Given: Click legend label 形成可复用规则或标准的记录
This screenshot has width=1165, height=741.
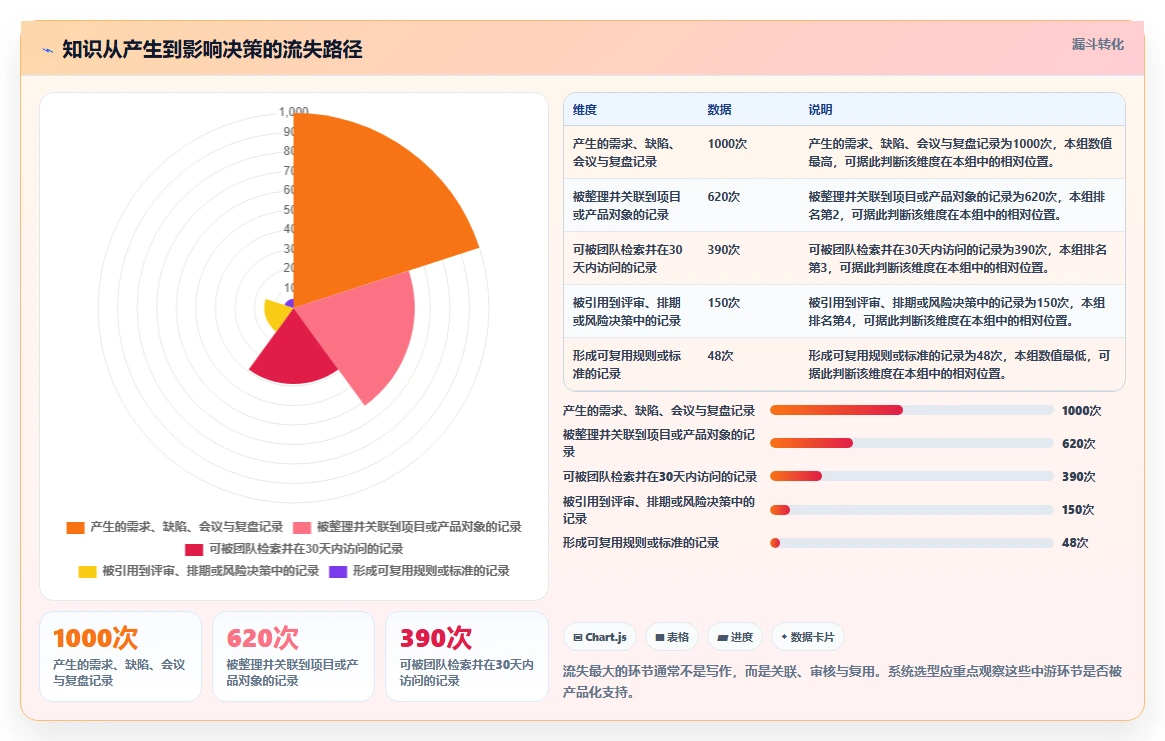Looking at the screenshot, I should [431, 571].
